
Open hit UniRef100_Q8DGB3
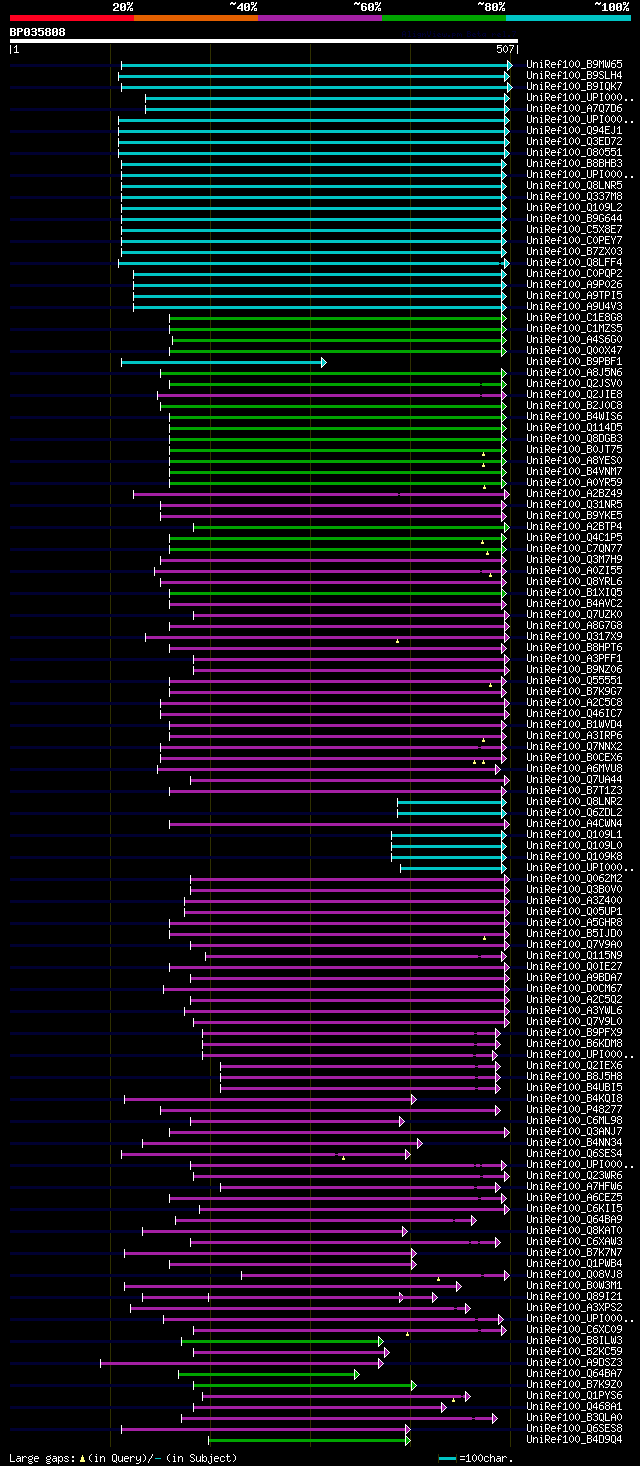point(574,438)
